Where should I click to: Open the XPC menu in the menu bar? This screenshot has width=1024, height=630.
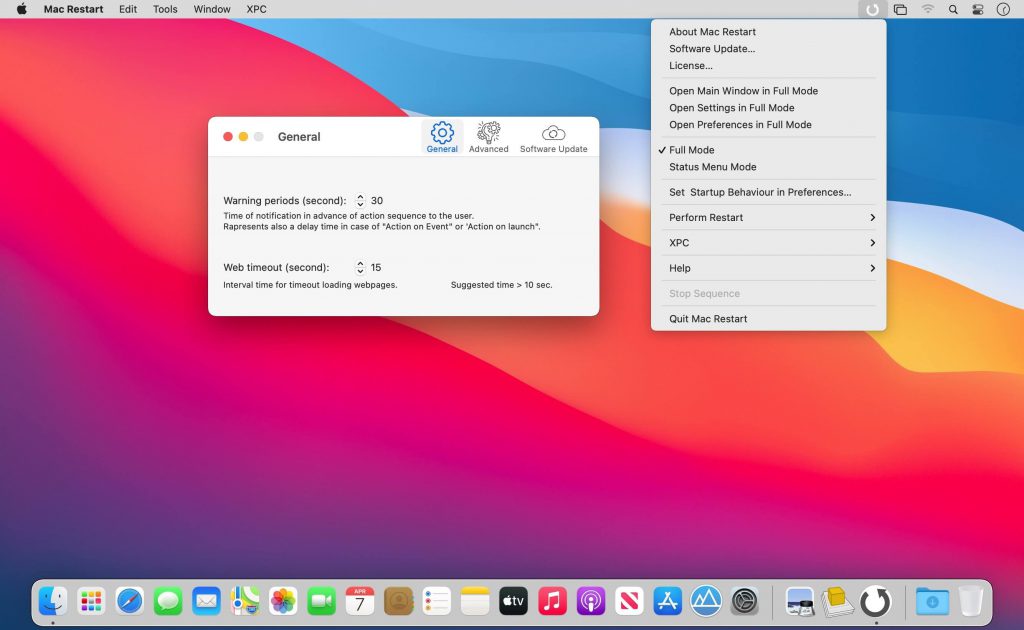(256, 9)
